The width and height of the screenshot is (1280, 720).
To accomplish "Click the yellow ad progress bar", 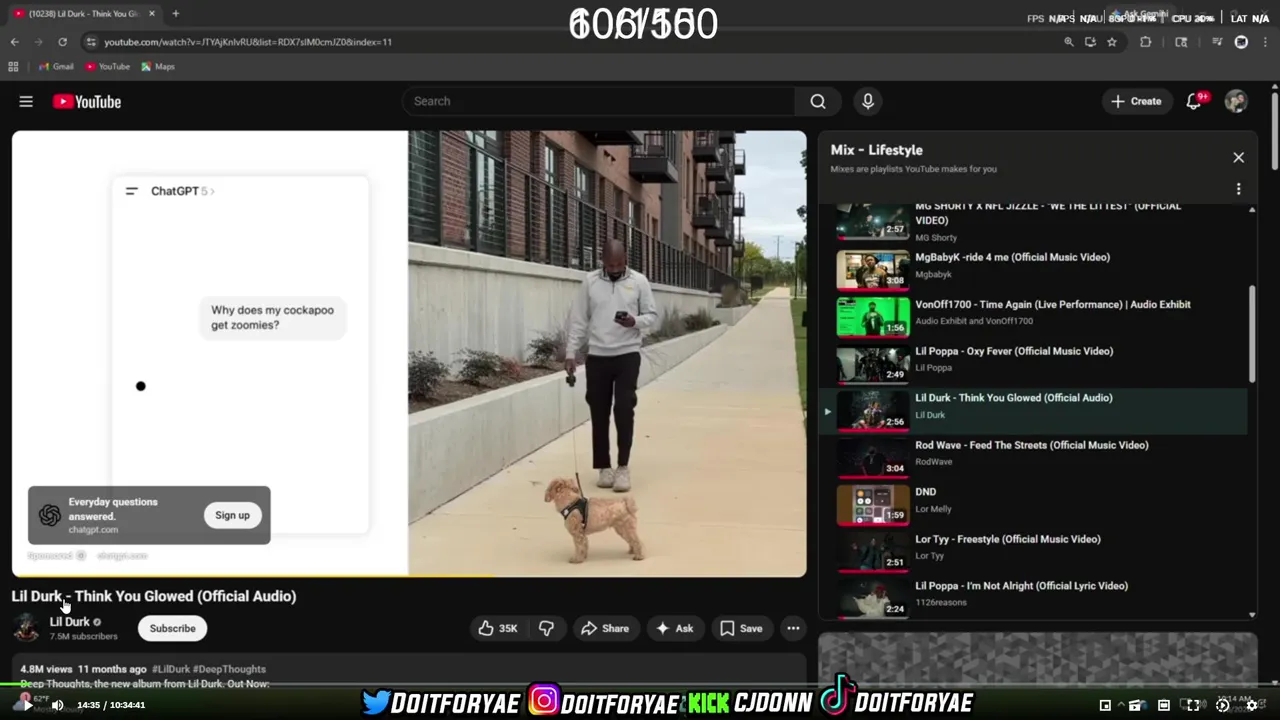I will click(254, 576).
